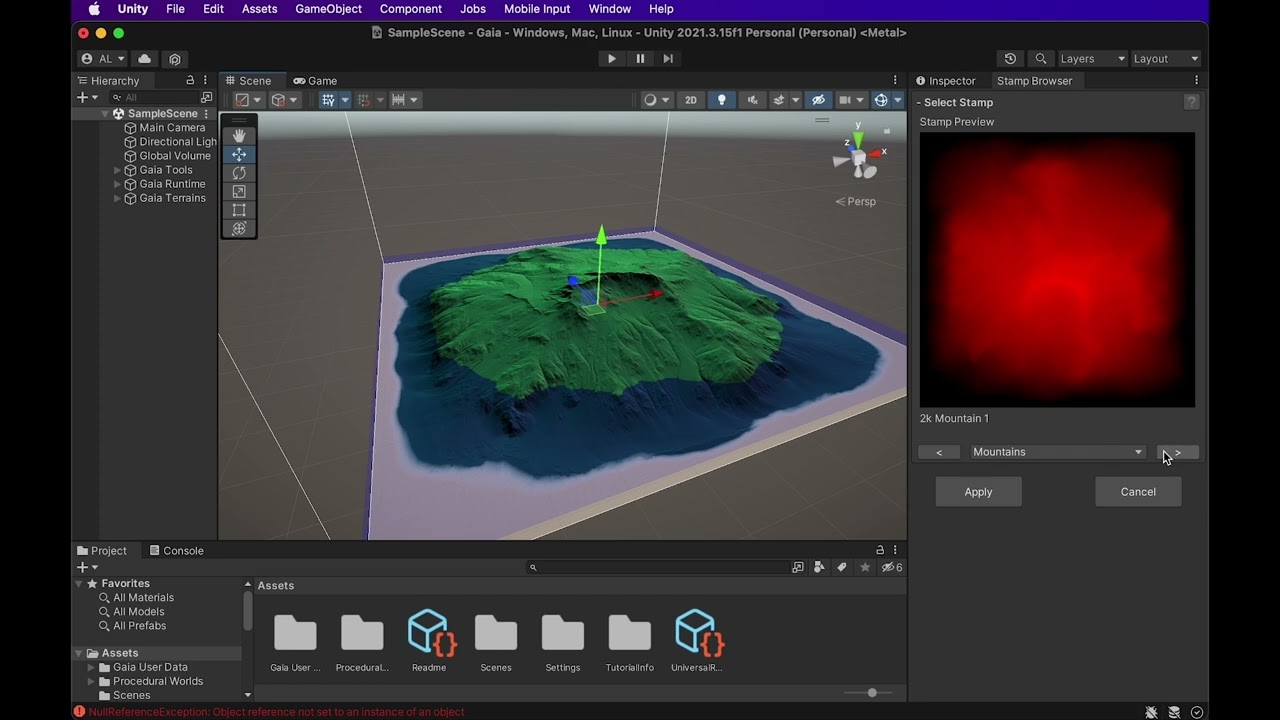Go to next stamp
This screenshot has width=1280, height=720.
click(1178, 452)
